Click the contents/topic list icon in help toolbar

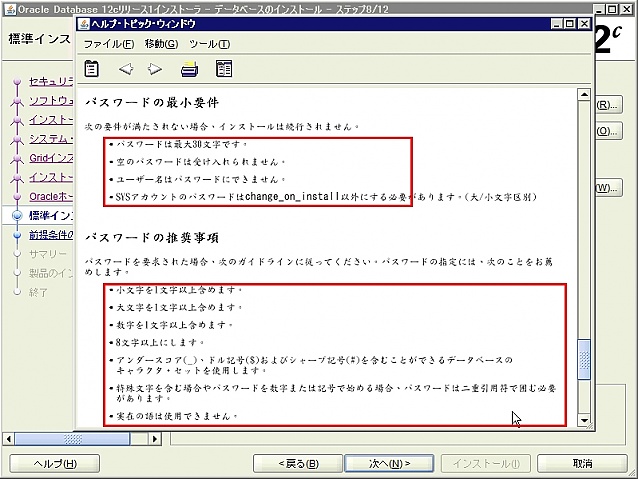[x=92, y=68]
